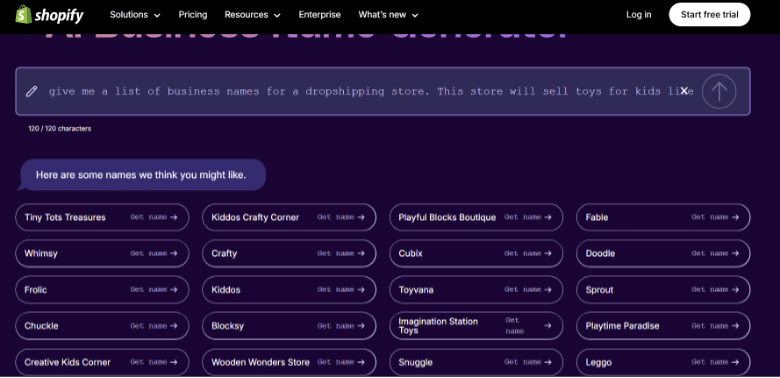Get the name Wooden Wonders Store
The height and width of the screenshot is (378, 780).
(289, 362)
